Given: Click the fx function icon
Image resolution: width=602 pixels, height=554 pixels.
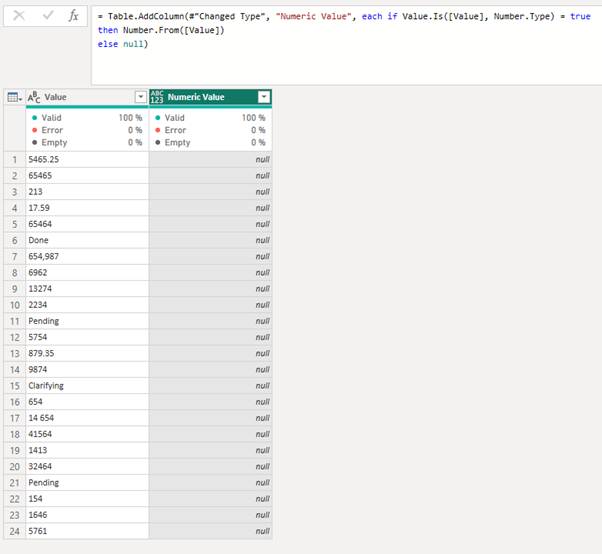Looking at the screenshot, I should [x=73, y=16].
